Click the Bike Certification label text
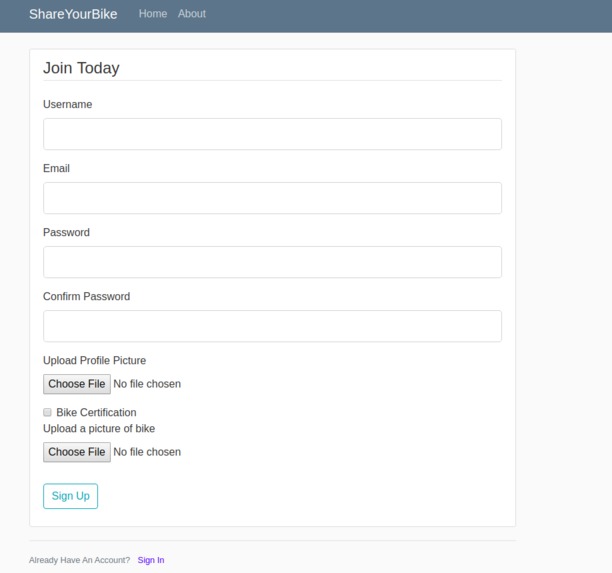 pyautogui.click(x=96, y=412)
